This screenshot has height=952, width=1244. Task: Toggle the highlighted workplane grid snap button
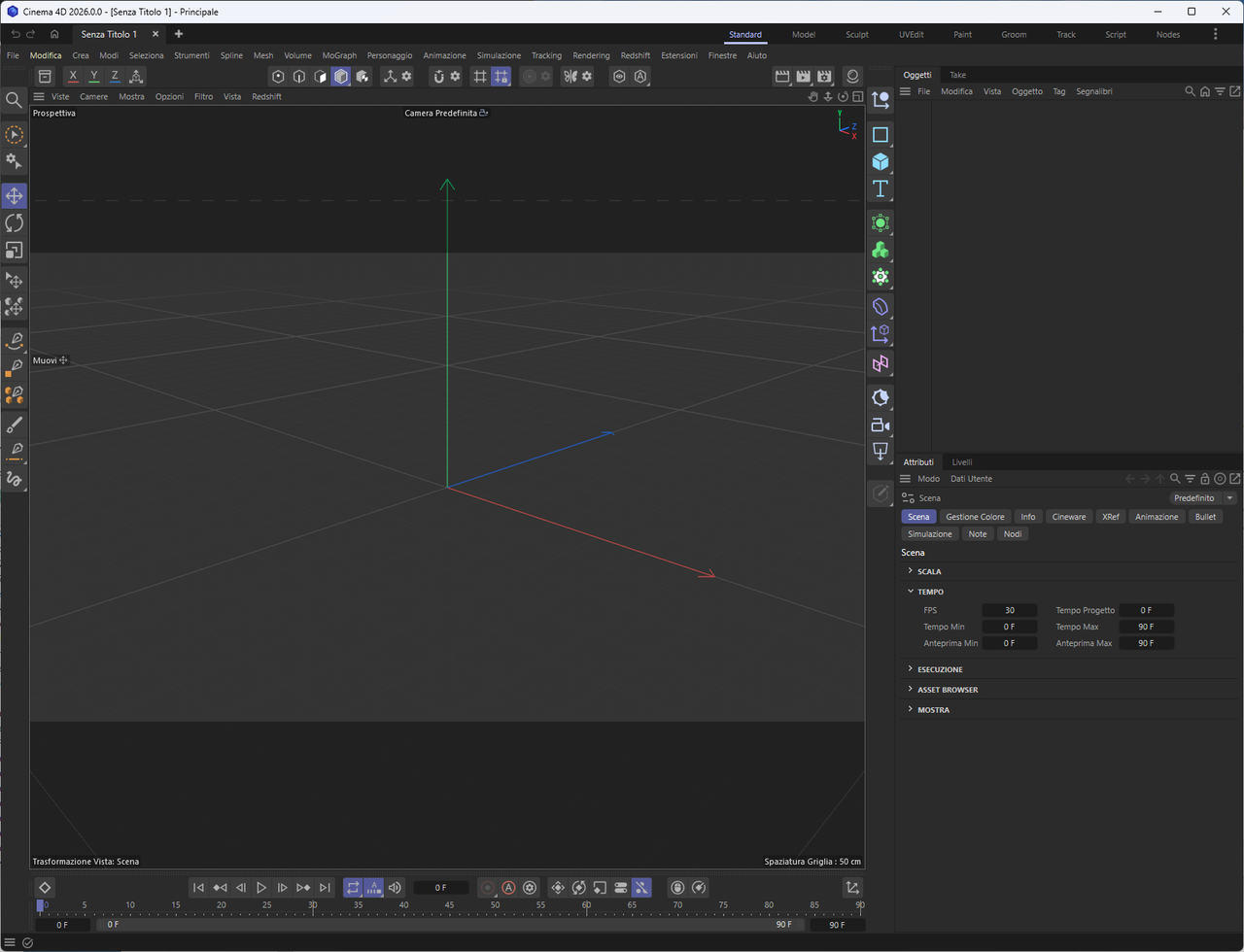point(501,77)
